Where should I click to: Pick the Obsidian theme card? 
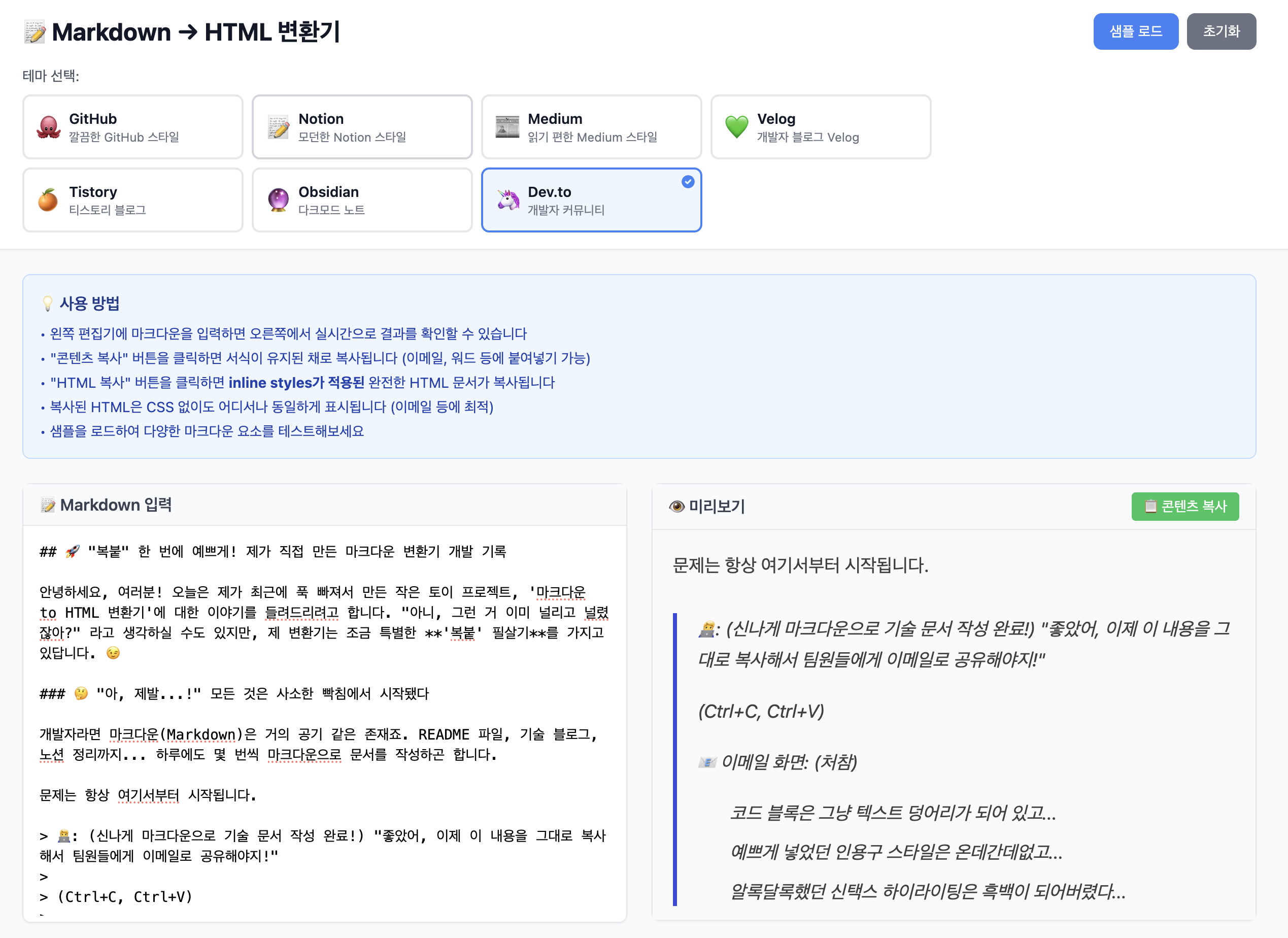point(362,200)
